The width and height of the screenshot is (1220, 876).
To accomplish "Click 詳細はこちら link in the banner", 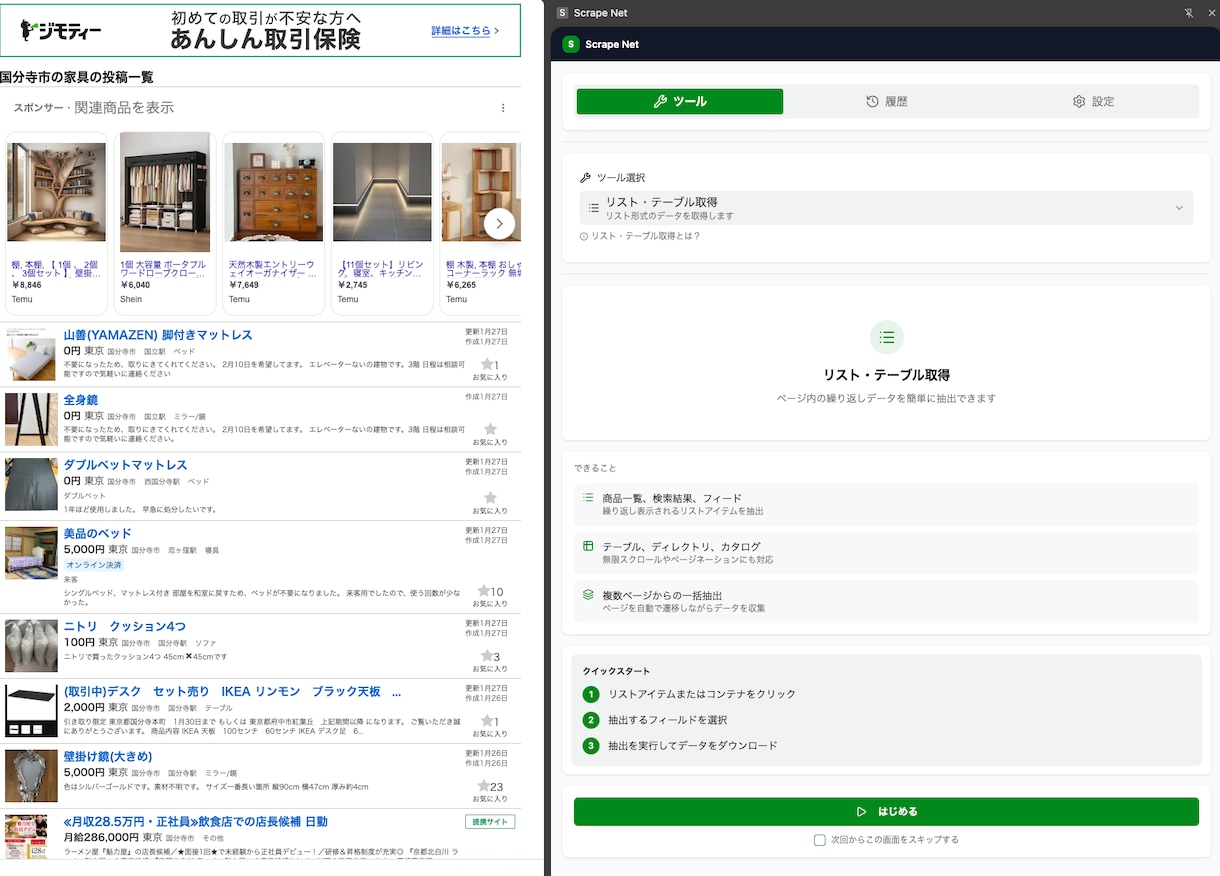I will pos(465,31).
